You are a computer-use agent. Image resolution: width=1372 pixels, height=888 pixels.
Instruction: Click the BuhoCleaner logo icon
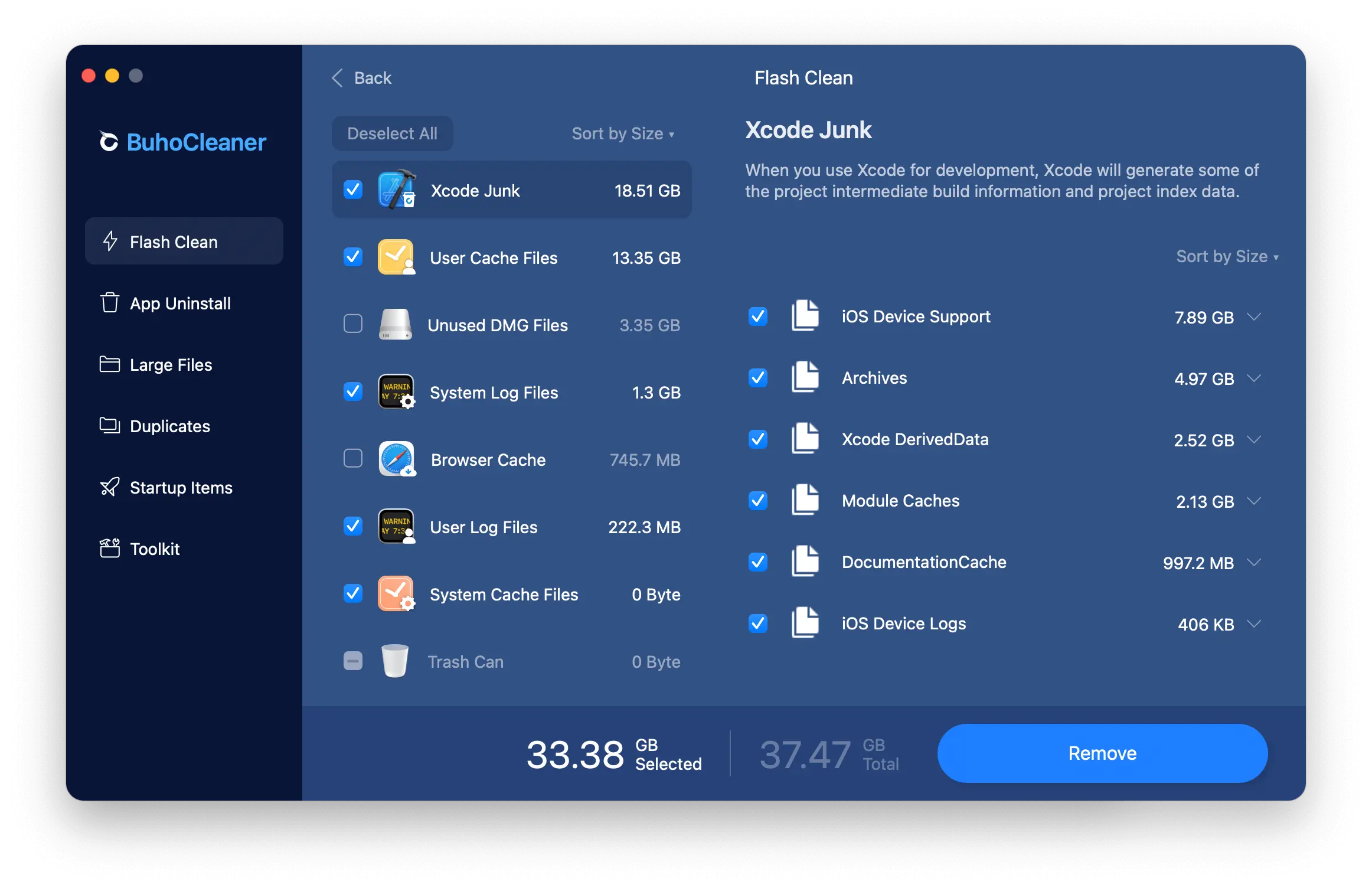[109, 142]
